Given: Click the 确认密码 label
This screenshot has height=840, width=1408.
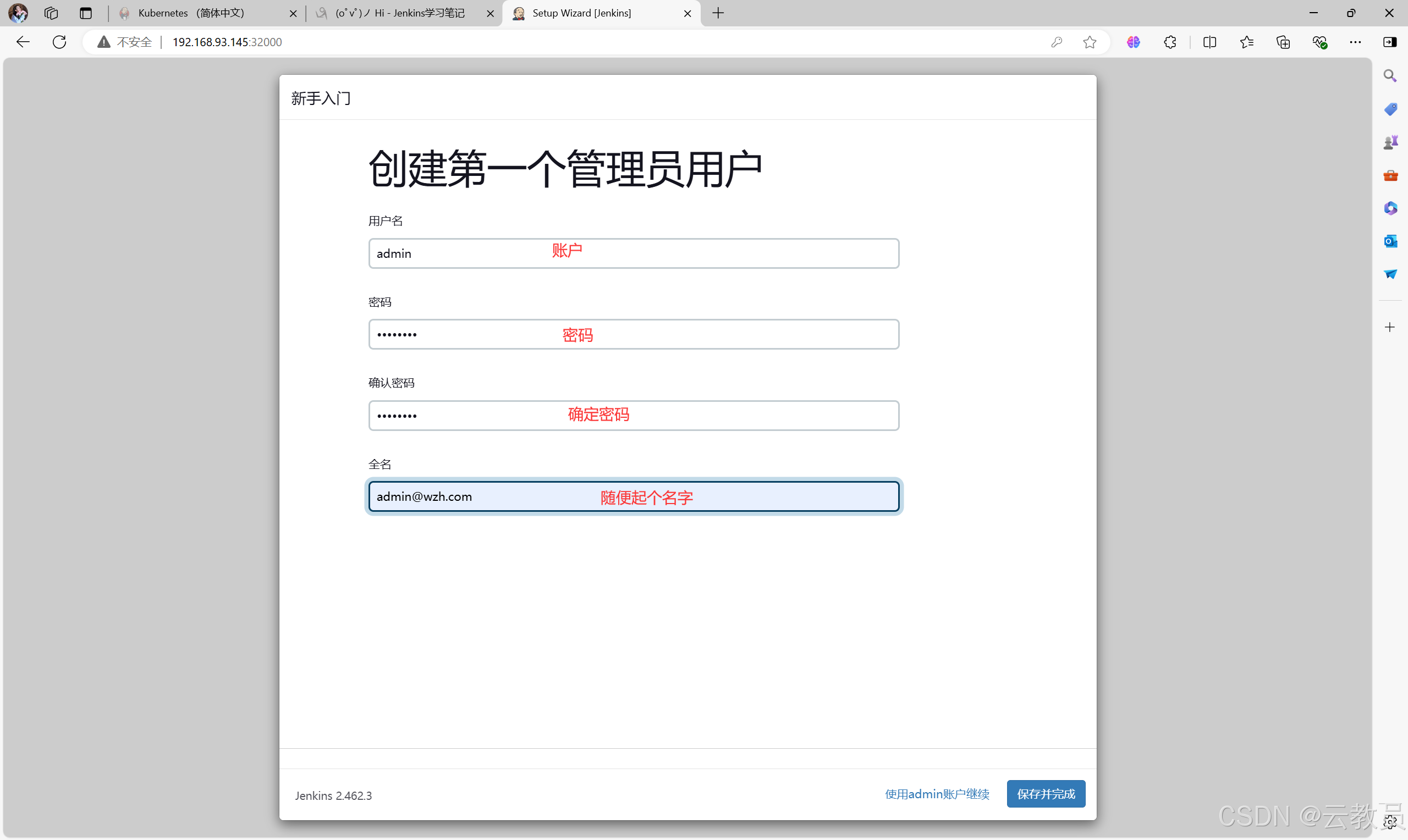Looking at the screenshot, I should coord(391,383).
